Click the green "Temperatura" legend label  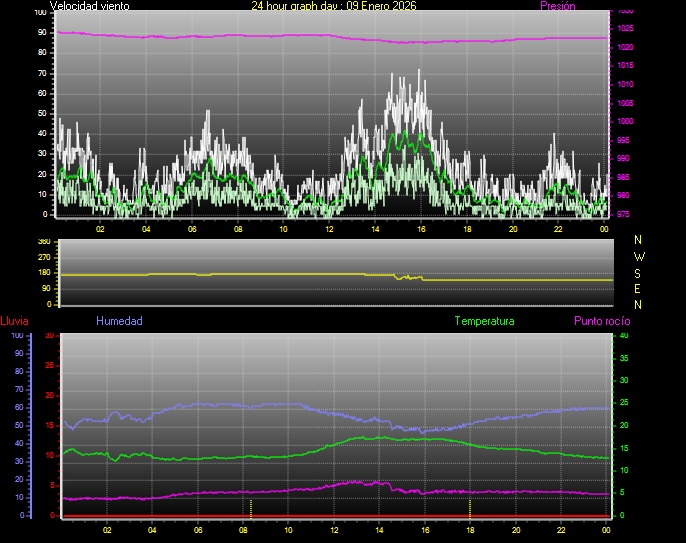(x=484, y=321)
